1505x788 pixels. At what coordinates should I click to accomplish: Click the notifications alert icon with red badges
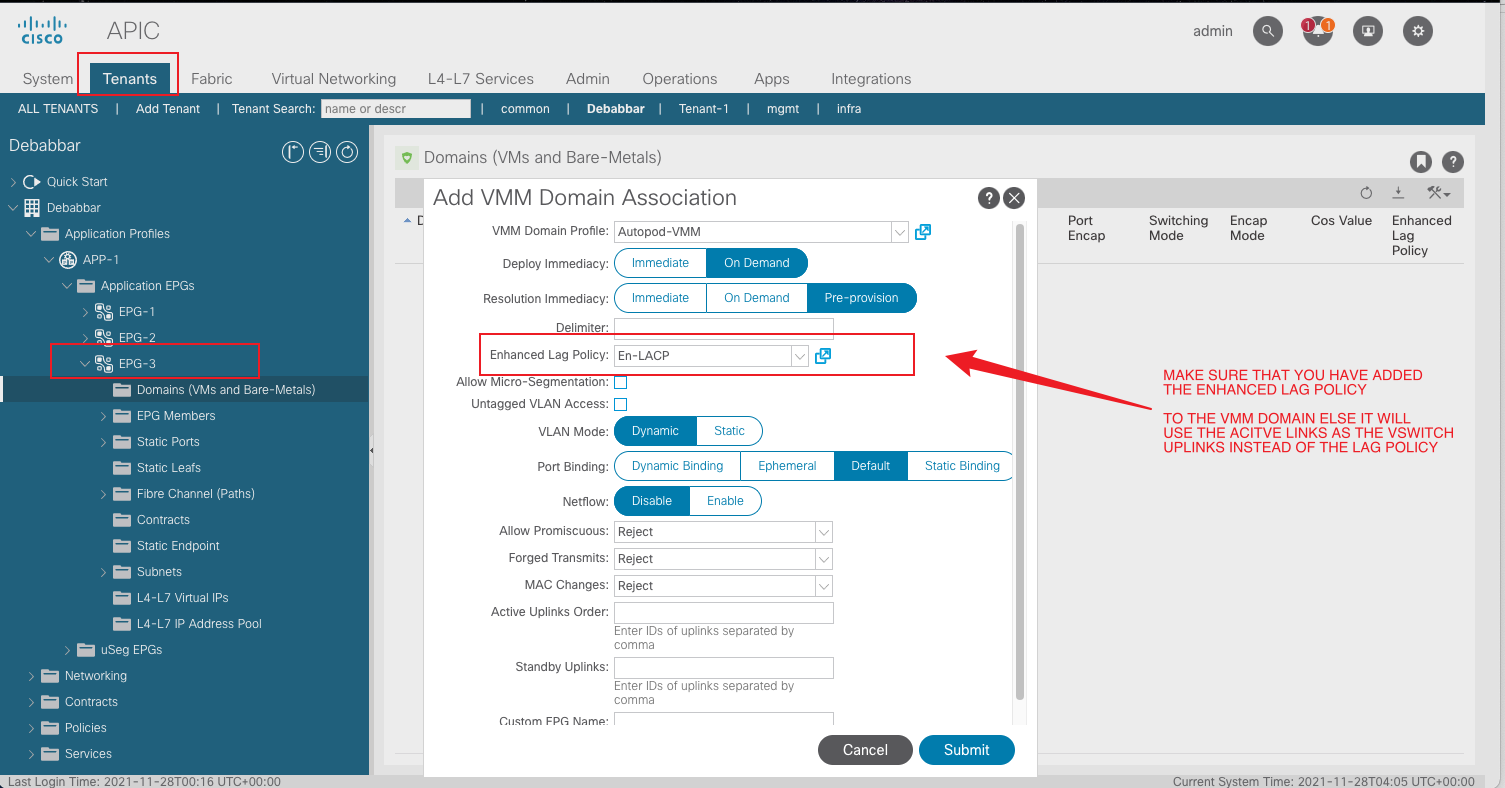click(x=1317, y=31)
